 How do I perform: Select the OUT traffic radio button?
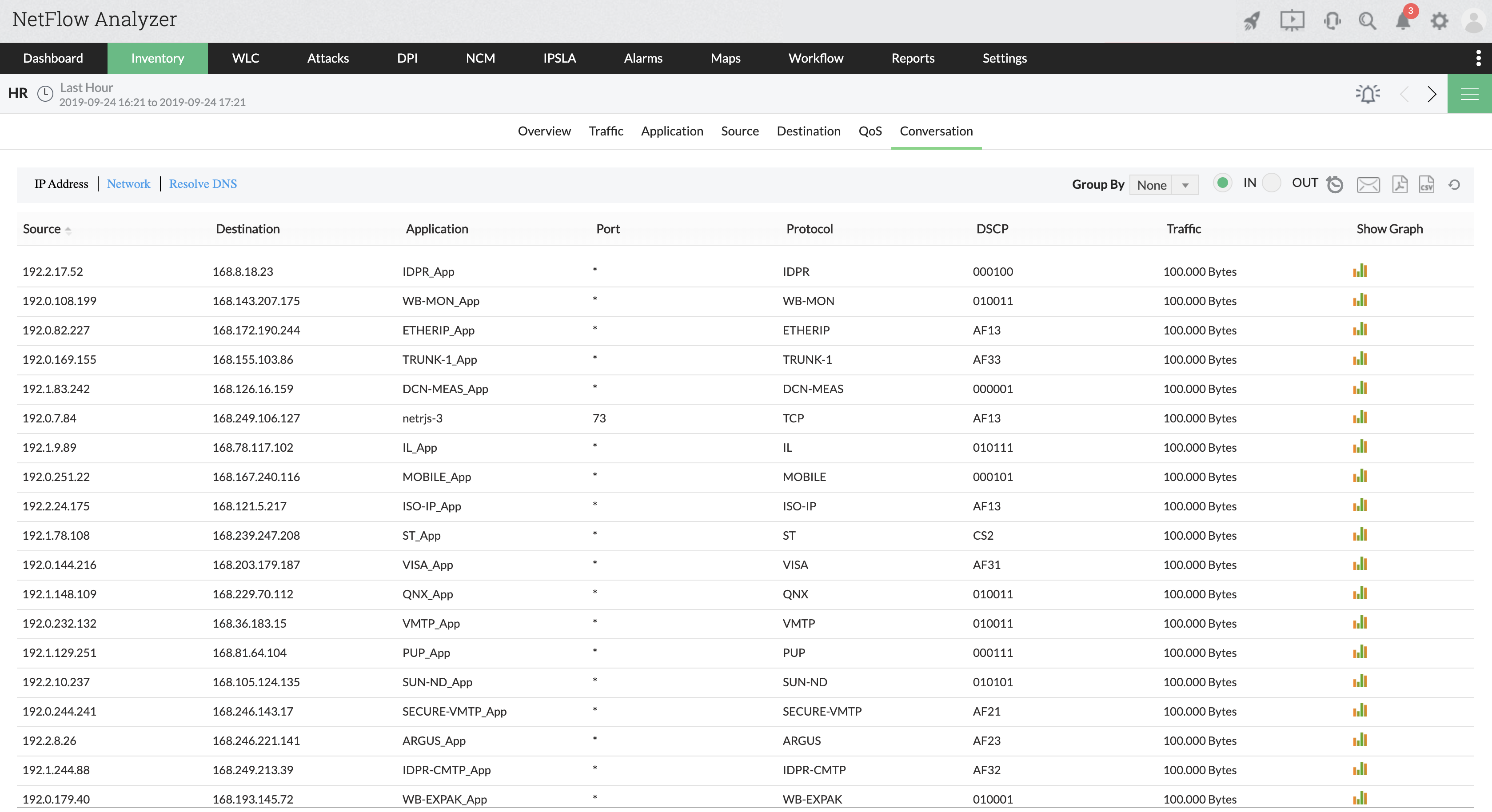point(1271,183)
